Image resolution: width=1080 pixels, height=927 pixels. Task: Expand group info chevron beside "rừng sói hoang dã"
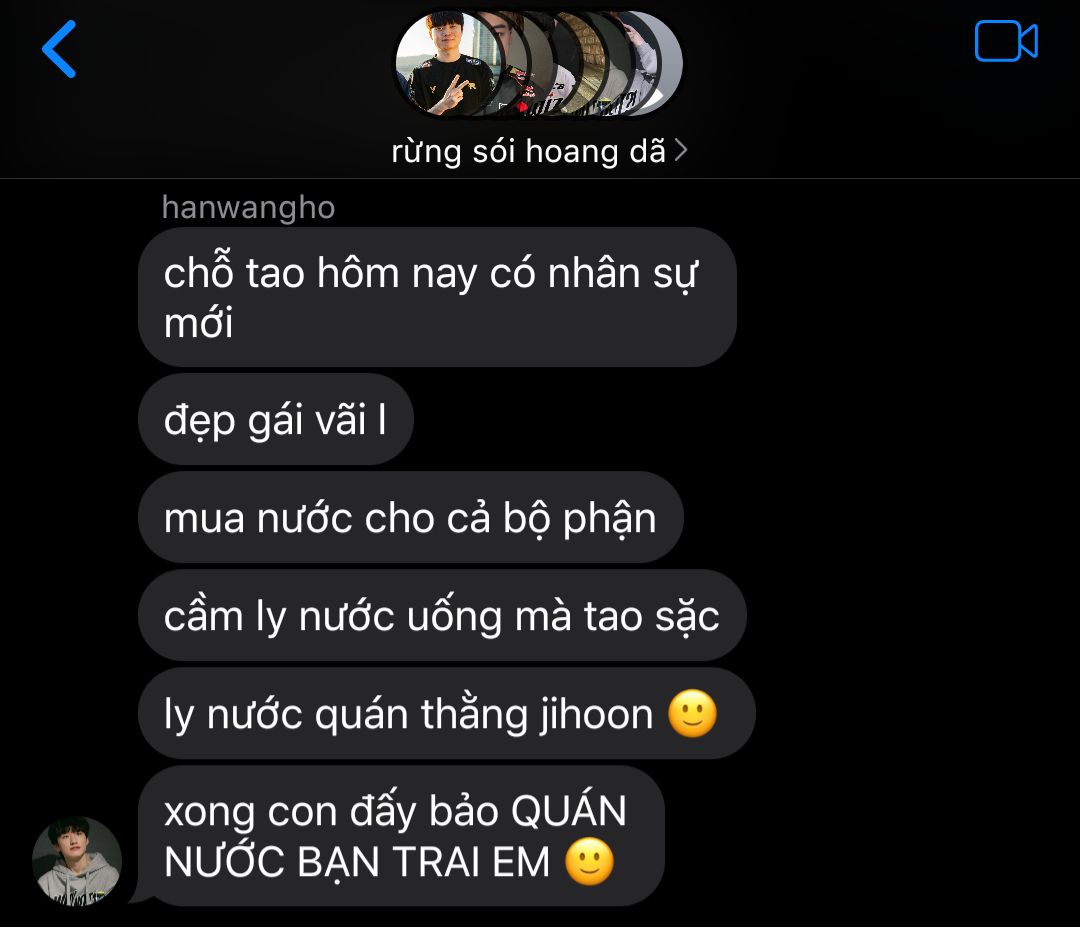coord(681,150)
